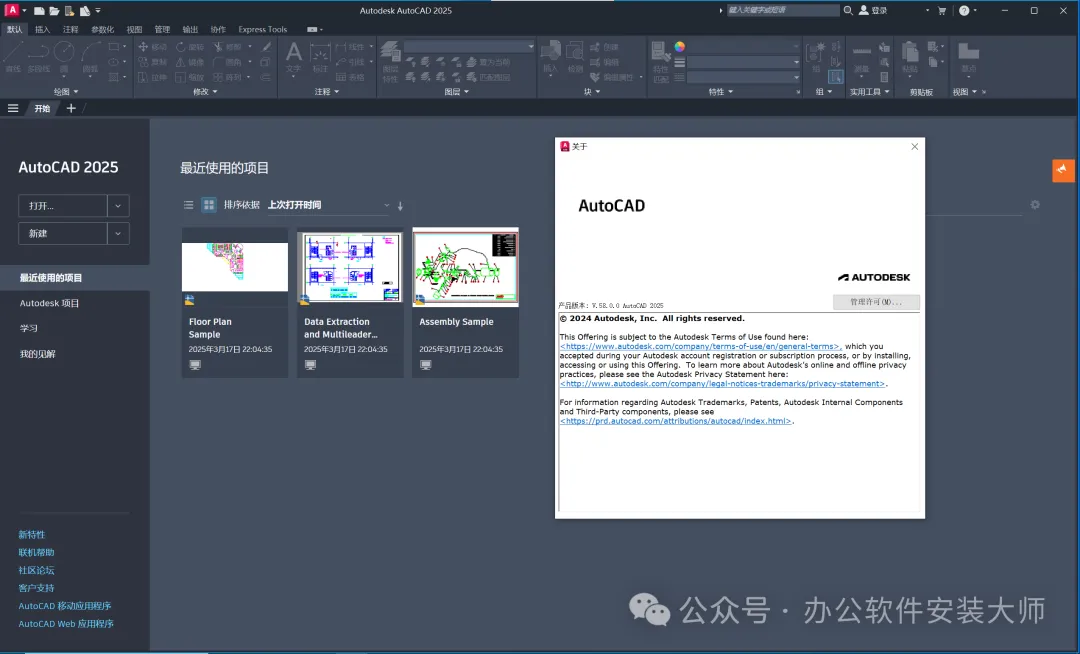
Task: Click the New file icon in quick access
Action: [x=39, y=11]
